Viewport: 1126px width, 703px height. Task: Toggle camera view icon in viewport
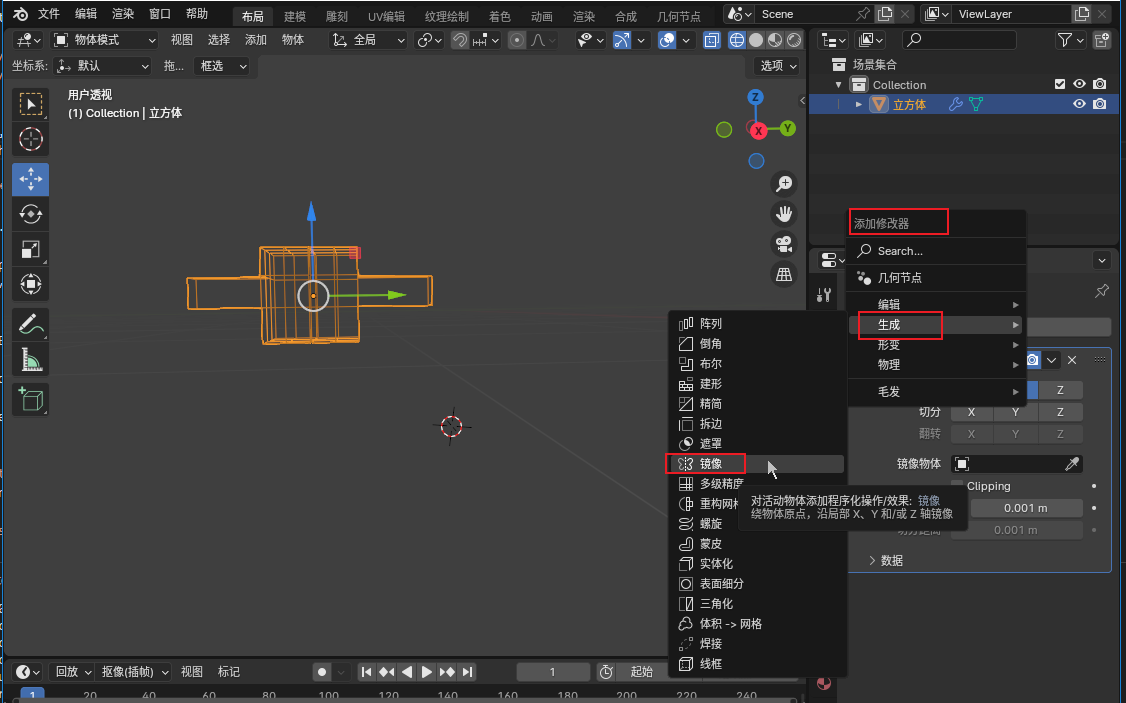784,244
